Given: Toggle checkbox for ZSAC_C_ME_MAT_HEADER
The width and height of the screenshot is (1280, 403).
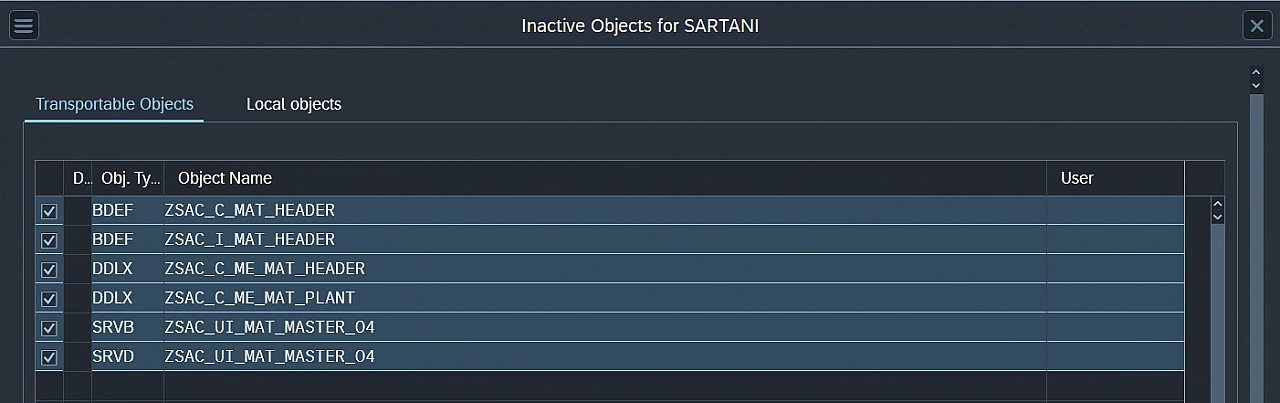Looking at the screenshot, I should coord(49,269).
